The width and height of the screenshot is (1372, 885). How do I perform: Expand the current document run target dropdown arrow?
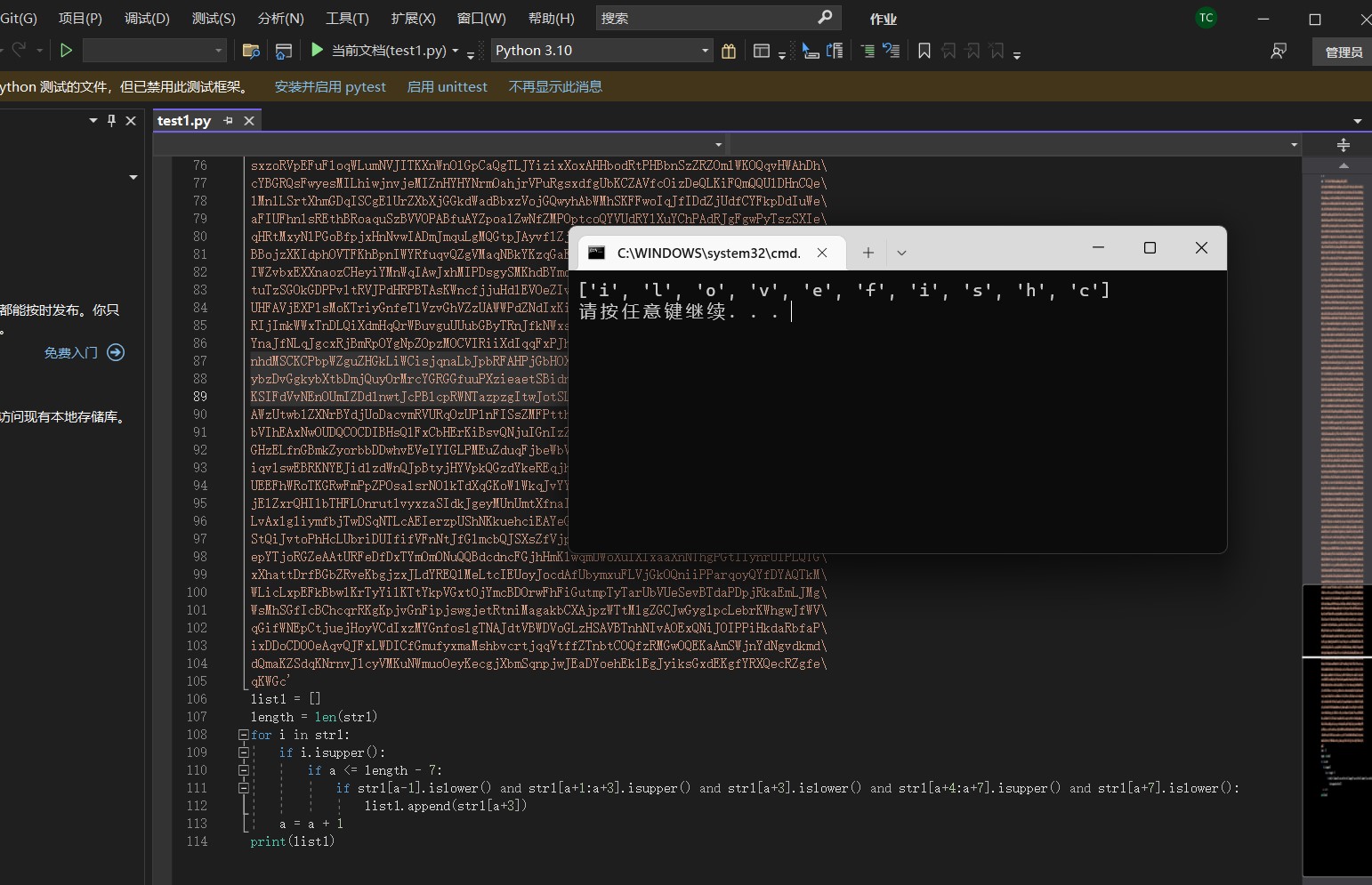tap(456, 51)
